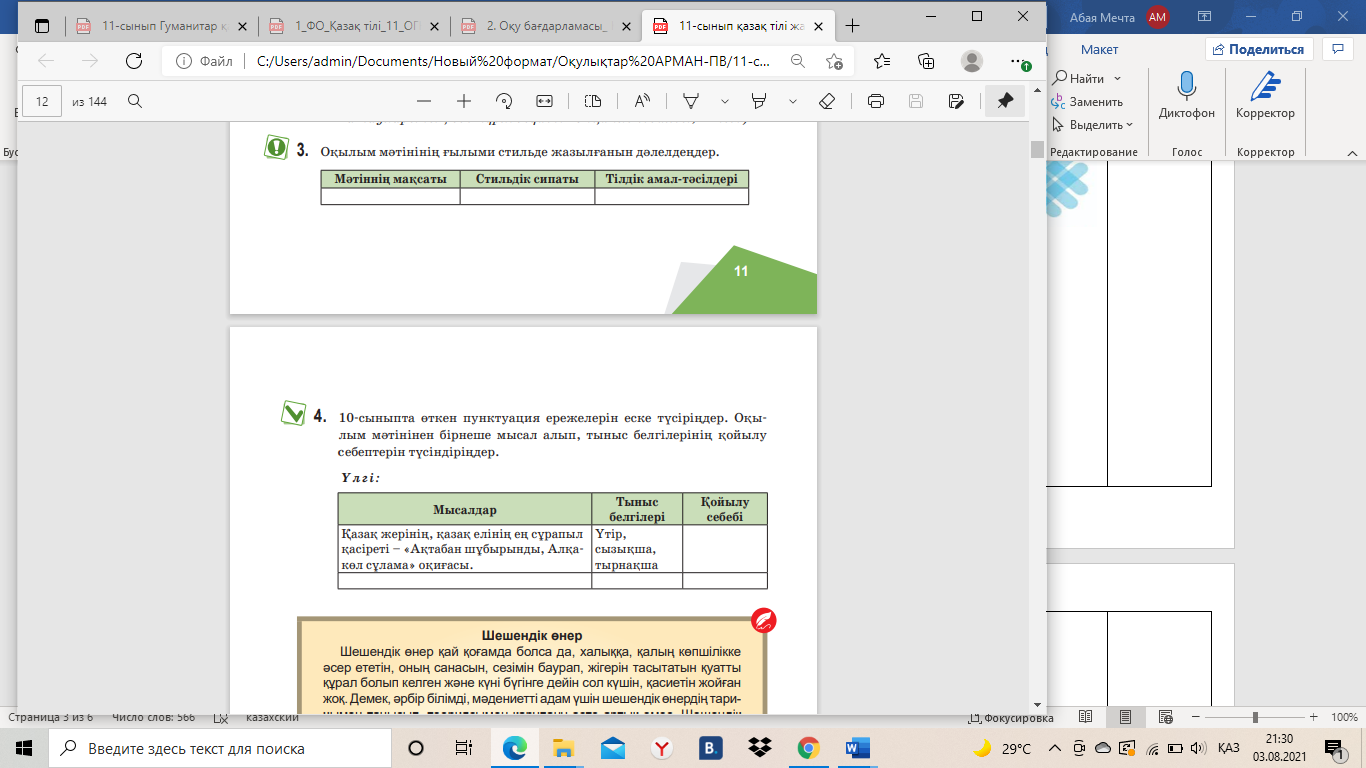
Task: Toggle the pin toolbar button
Action: pos(1005,101)
